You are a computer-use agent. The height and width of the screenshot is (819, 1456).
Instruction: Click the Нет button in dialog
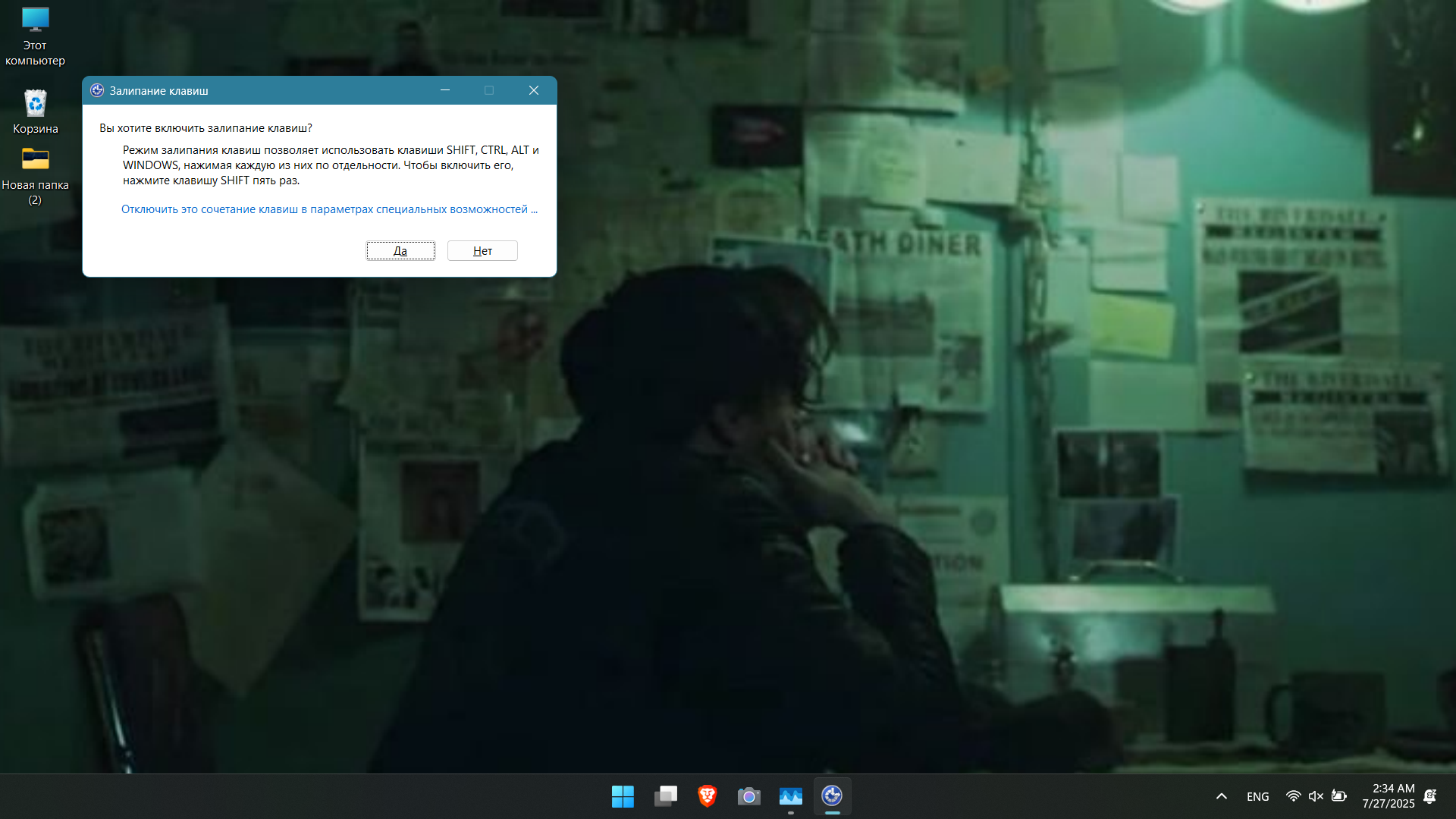point(482,251)
